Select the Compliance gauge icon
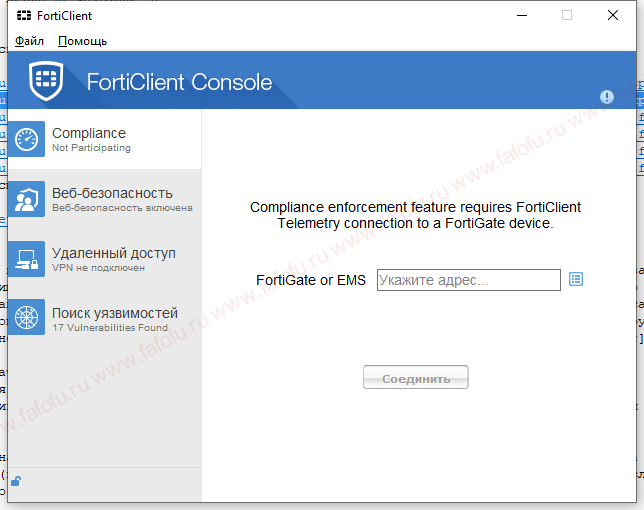Screen dimensions: 644x510 (27, 139)
